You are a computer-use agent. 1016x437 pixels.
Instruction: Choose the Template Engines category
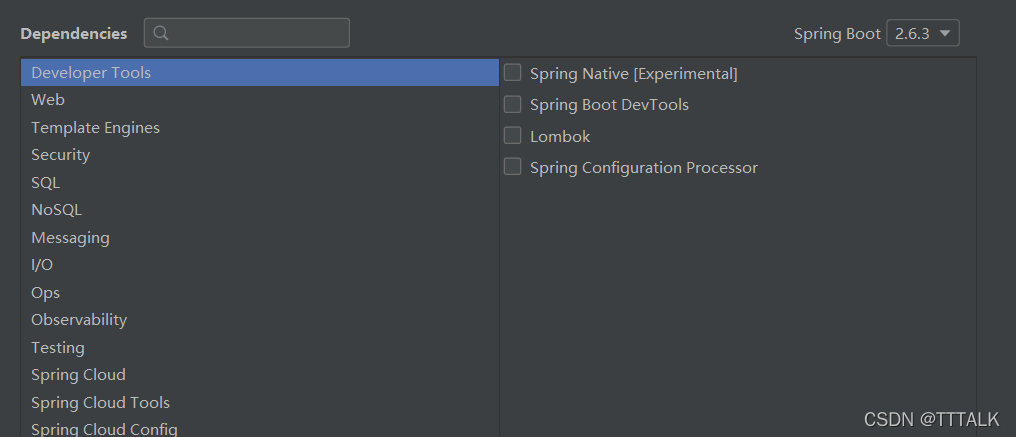[x=260, y=128]
